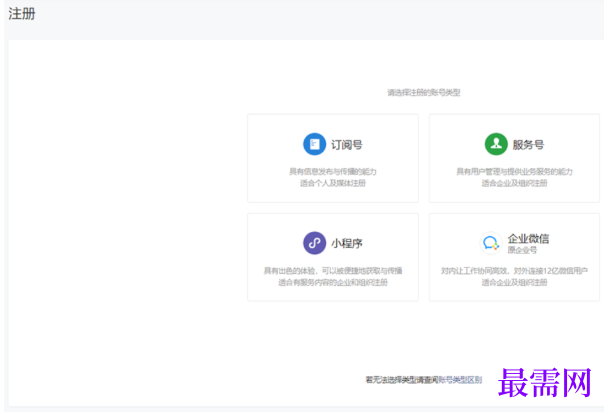Select the 订阅号 title text
610x414 pixels.
[x=347, y=145]
